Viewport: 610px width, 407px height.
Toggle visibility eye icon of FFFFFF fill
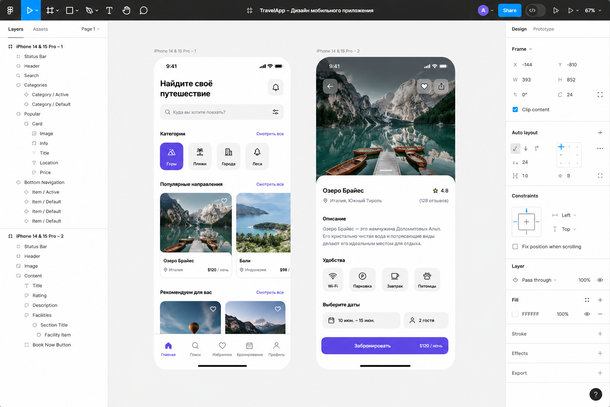point(587,314)
